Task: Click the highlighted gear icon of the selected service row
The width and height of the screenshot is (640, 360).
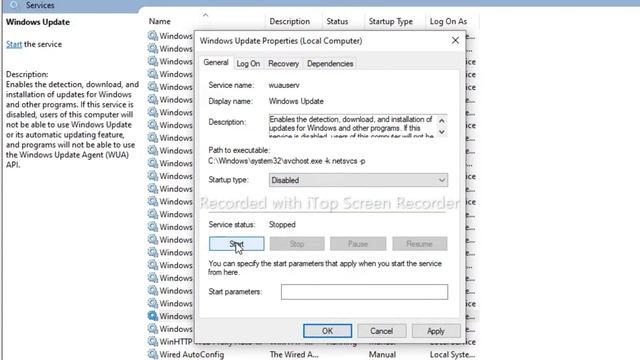Action: pos(153,316)
